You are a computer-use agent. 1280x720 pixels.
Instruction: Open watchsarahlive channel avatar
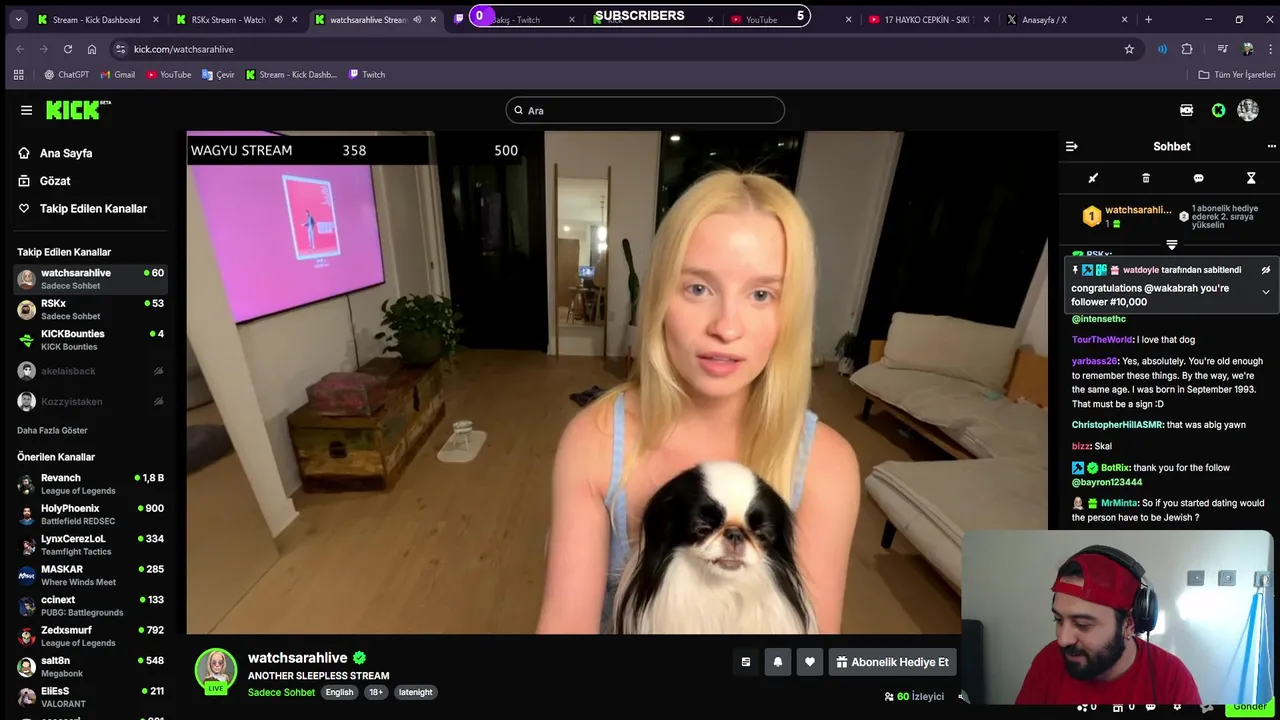pyautogui.click(x=215, y=671)
